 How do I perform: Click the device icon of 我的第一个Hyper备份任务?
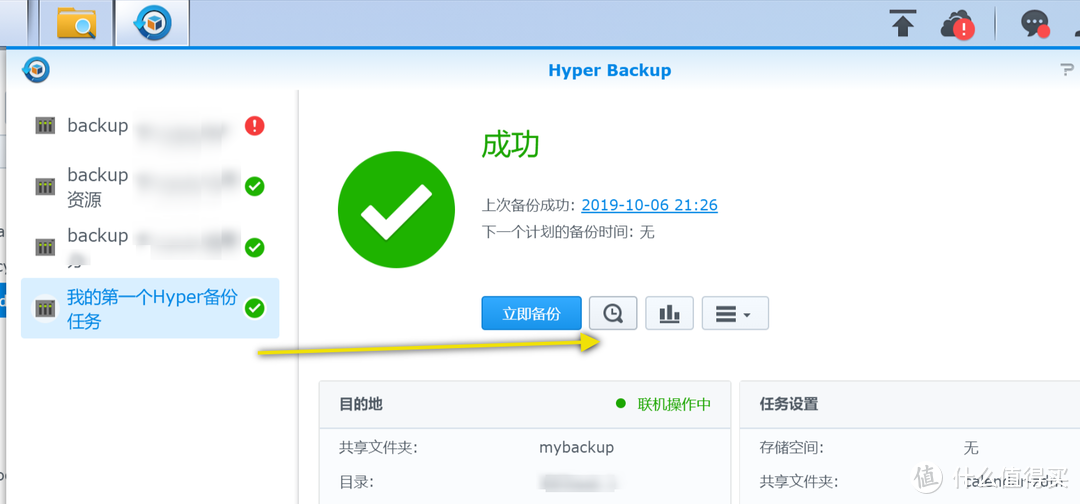45,308
